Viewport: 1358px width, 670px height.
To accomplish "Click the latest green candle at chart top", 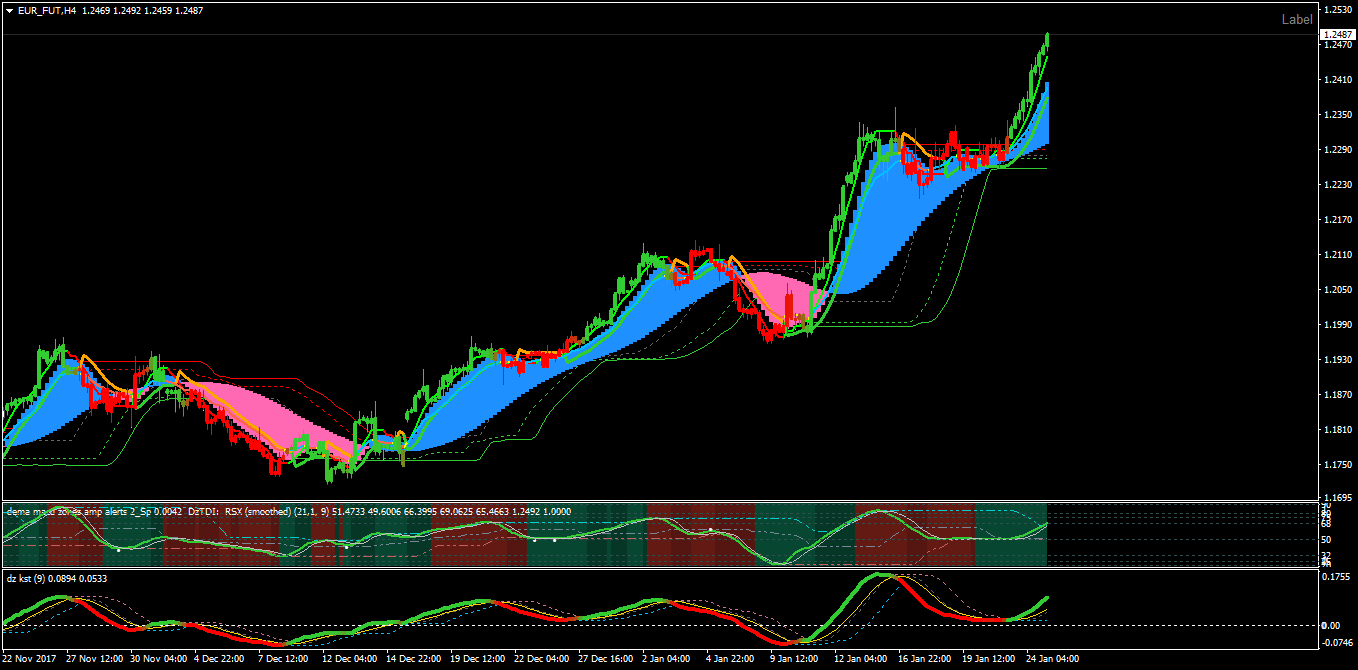I will click(1047, 38).
